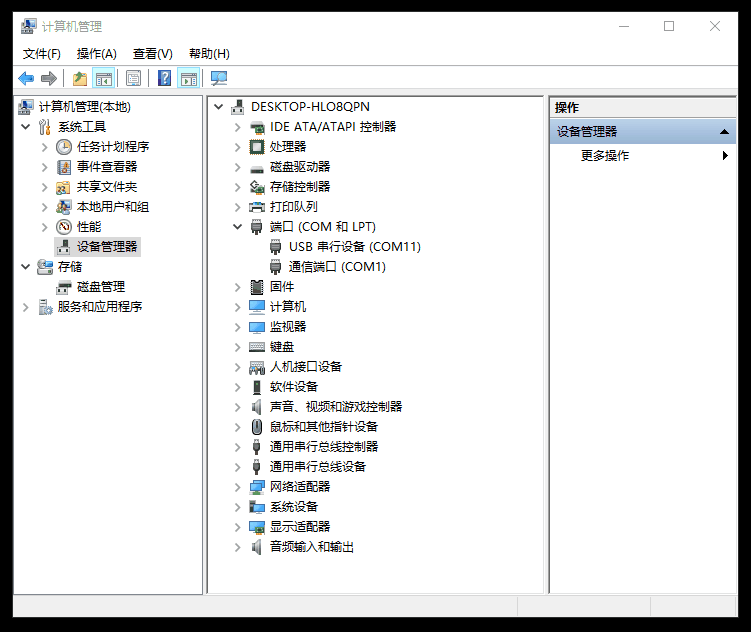
Task: Select 磁盘管理 in the left tree
Action: click(x=101, y=287)
